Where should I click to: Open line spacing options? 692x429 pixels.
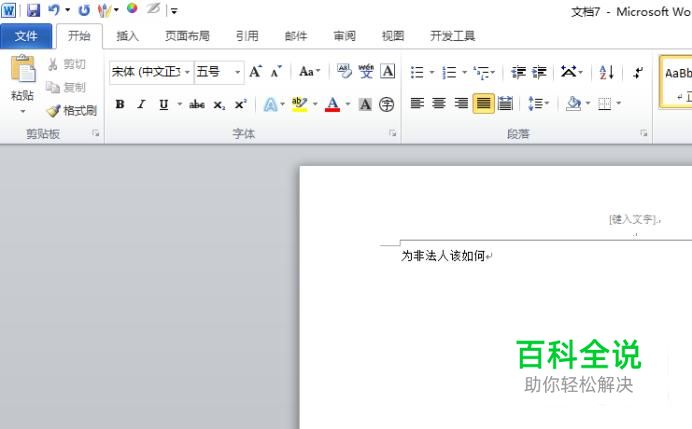[x=538, y=104]
